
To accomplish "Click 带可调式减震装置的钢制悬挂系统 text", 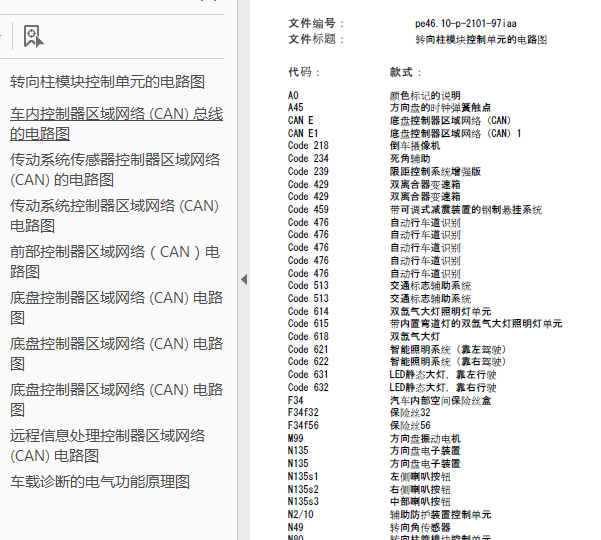I will (466, 210).
